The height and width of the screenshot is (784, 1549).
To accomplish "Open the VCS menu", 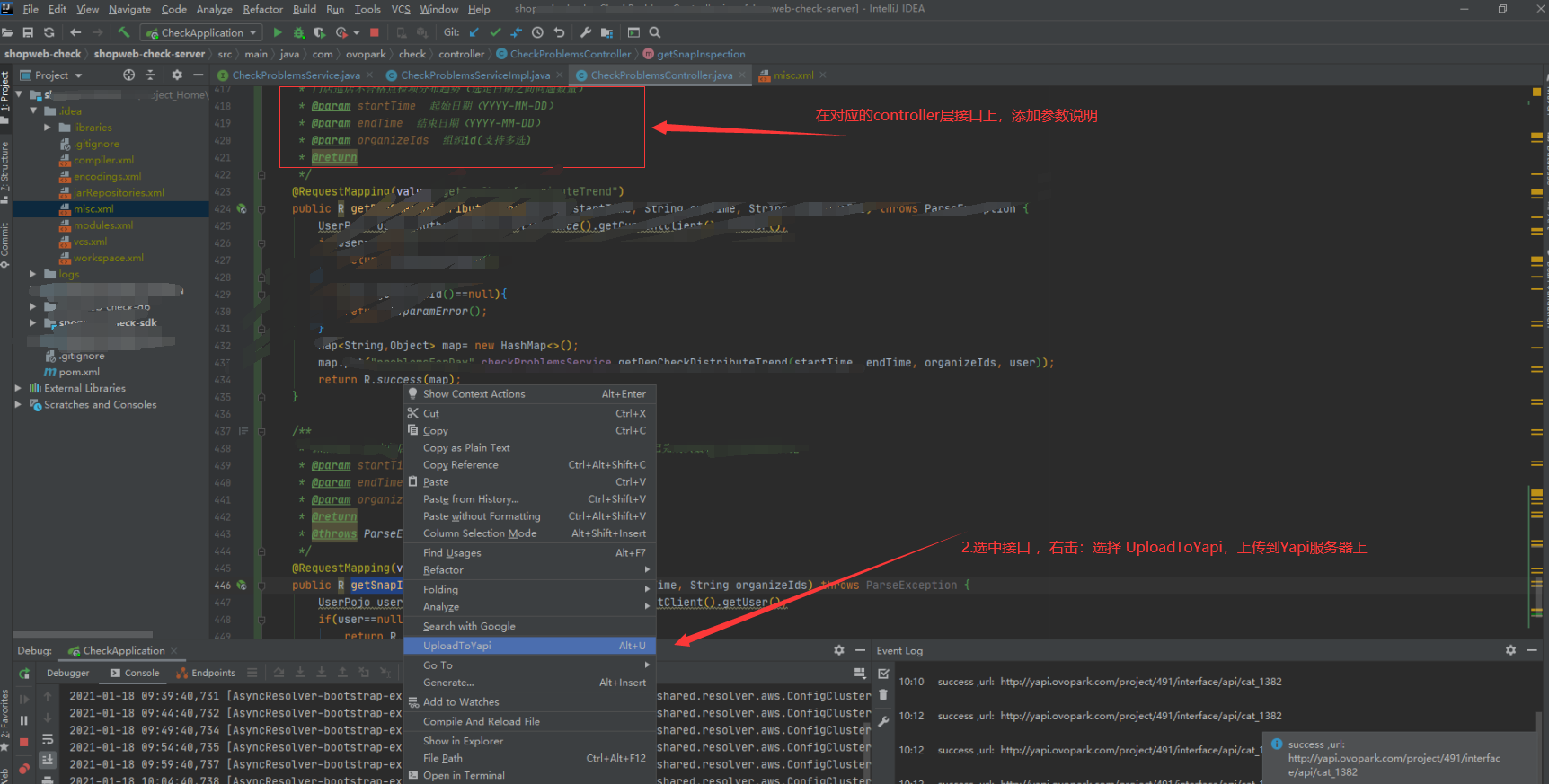I will tap(401, 9).
